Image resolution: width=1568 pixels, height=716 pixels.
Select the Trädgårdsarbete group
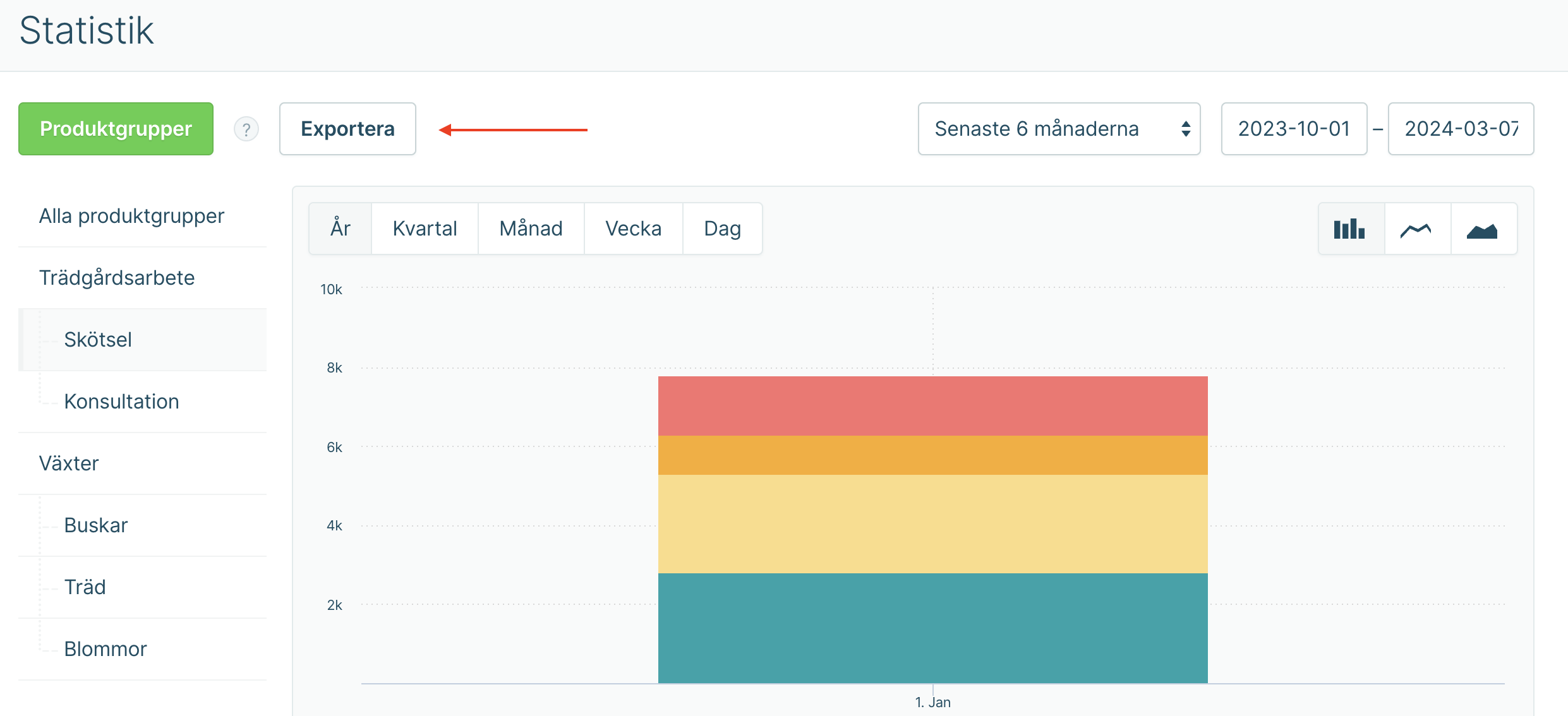(x=143, y=278)
